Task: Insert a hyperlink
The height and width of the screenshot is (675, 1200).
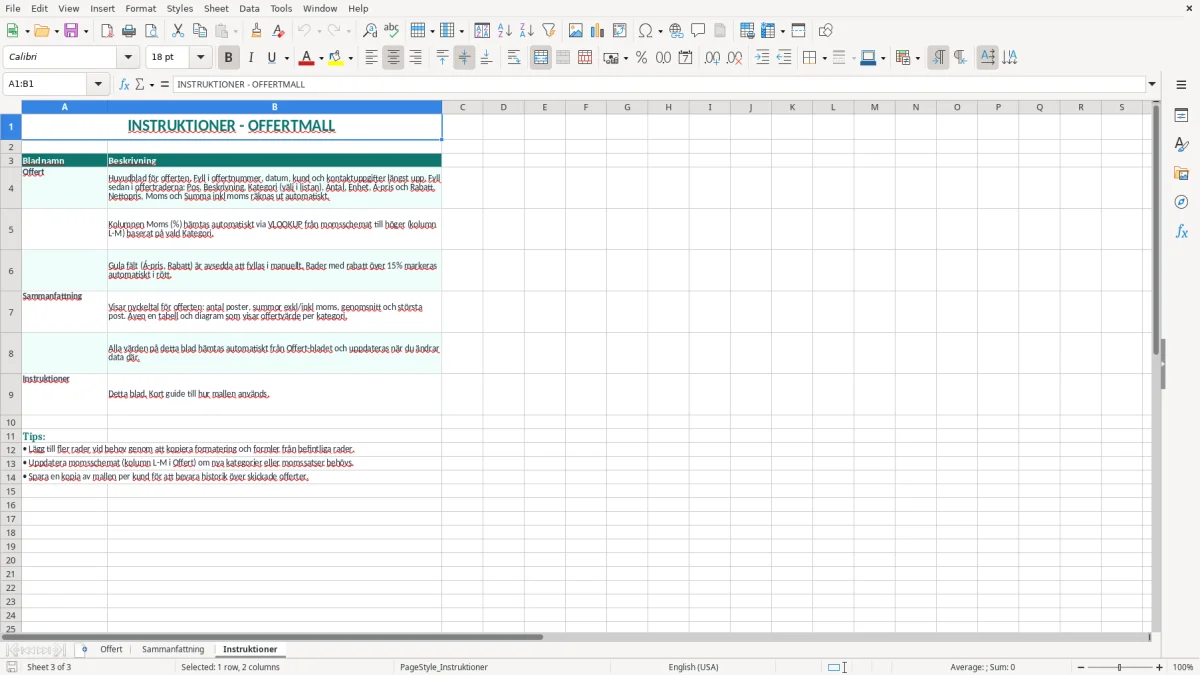Action: (x=676, y=31)
